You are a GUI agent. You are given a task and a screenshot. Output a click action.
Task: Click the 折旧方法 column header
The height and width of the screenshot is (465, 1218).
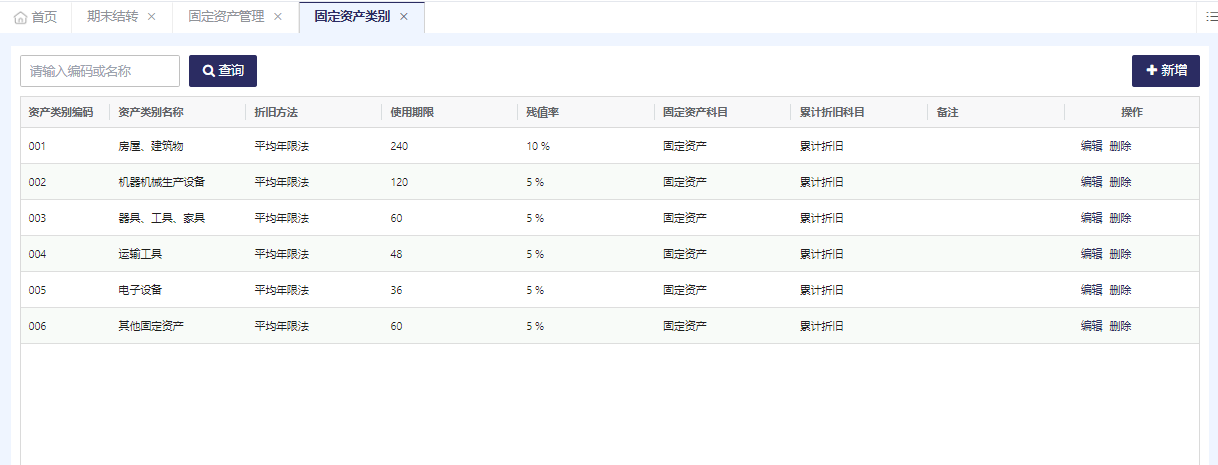[x=276, y=112]
